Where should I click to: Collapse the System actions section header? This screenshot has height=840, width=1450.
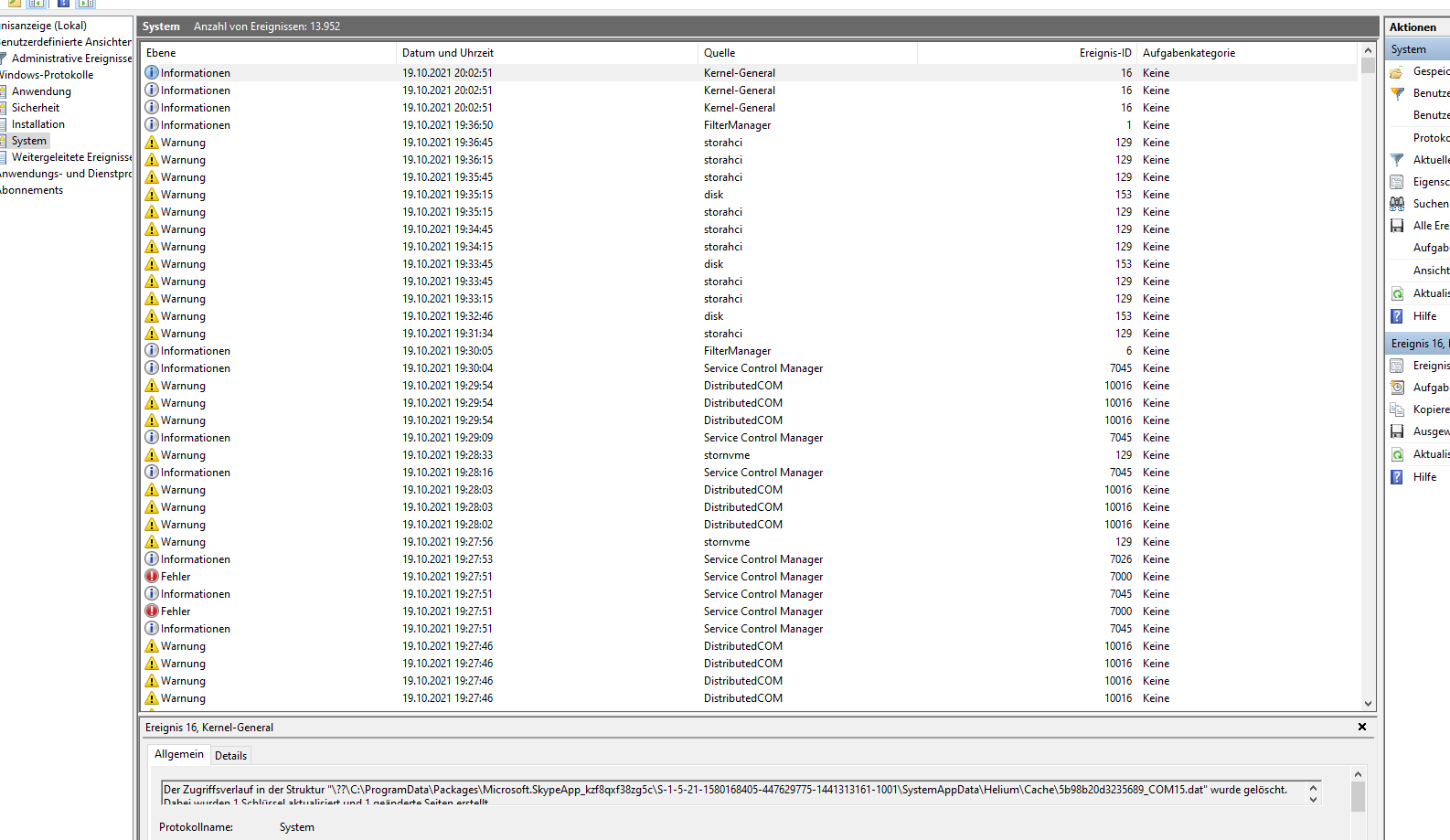coord(1418,49)
